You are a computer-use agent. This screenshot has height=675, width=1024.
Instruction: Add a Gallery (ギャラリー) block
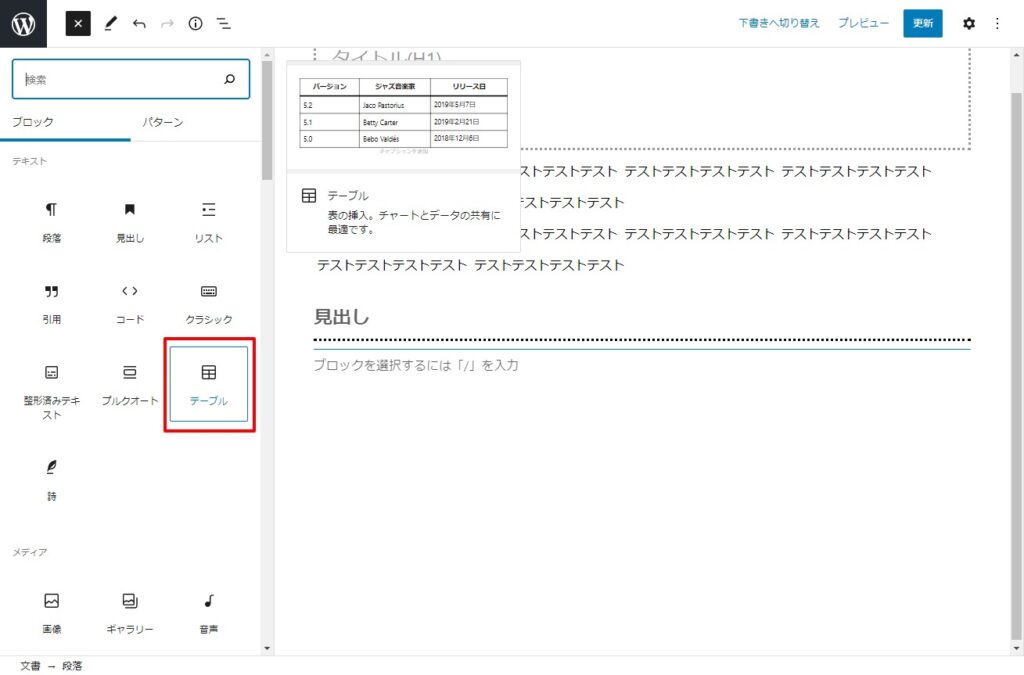coord(130,612)
